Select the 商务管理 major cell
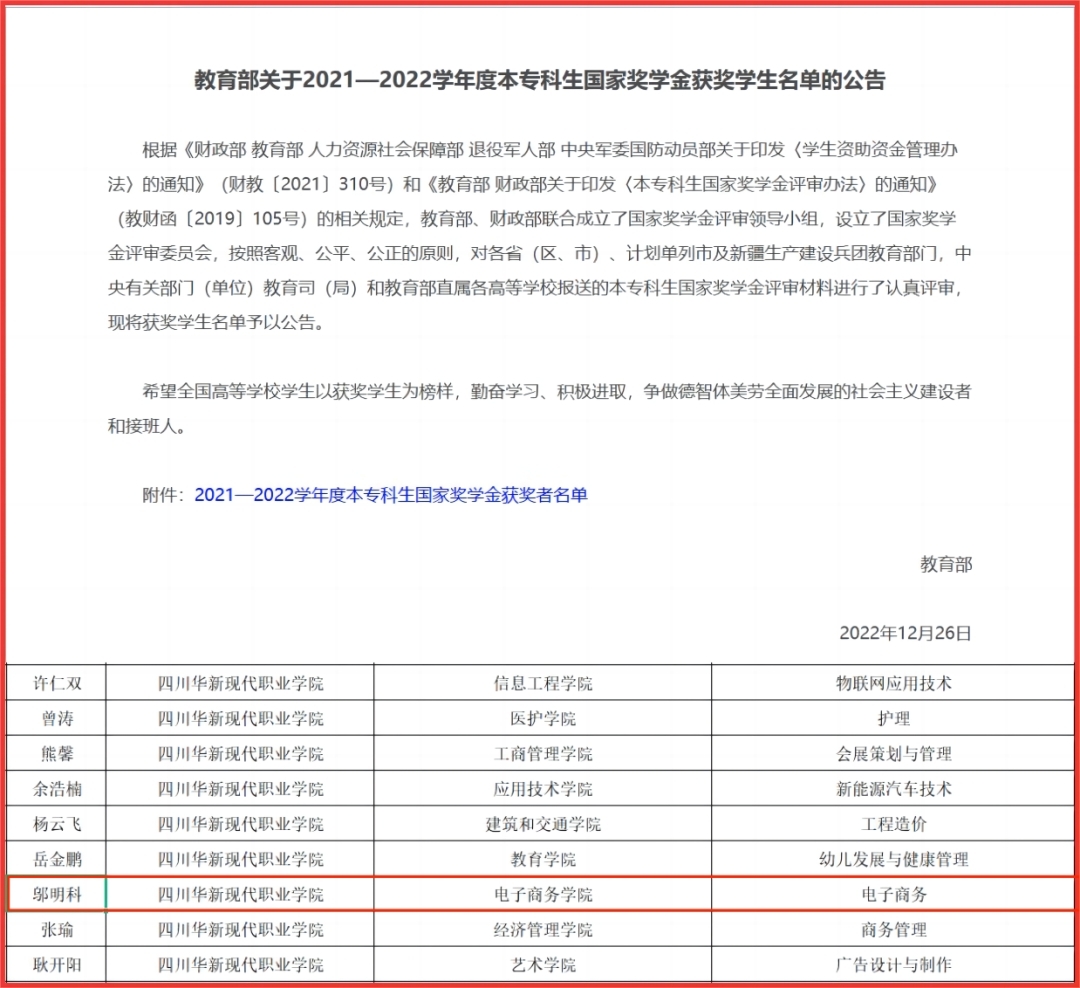Screen dimensions: 1080x988 893,930
